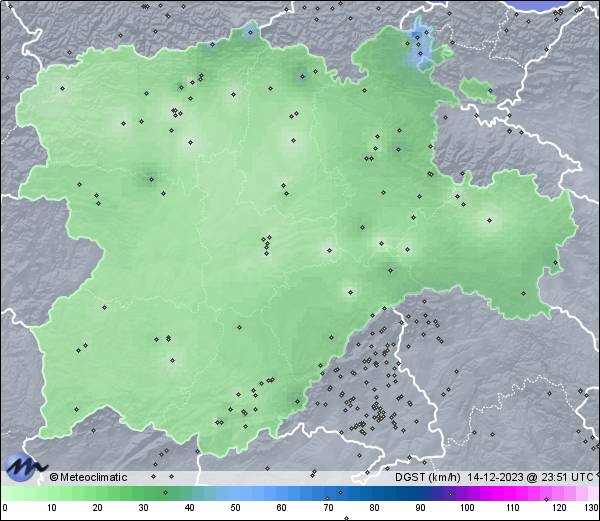
Task: Click the 20 label on the gust scale
Action: 98,508
